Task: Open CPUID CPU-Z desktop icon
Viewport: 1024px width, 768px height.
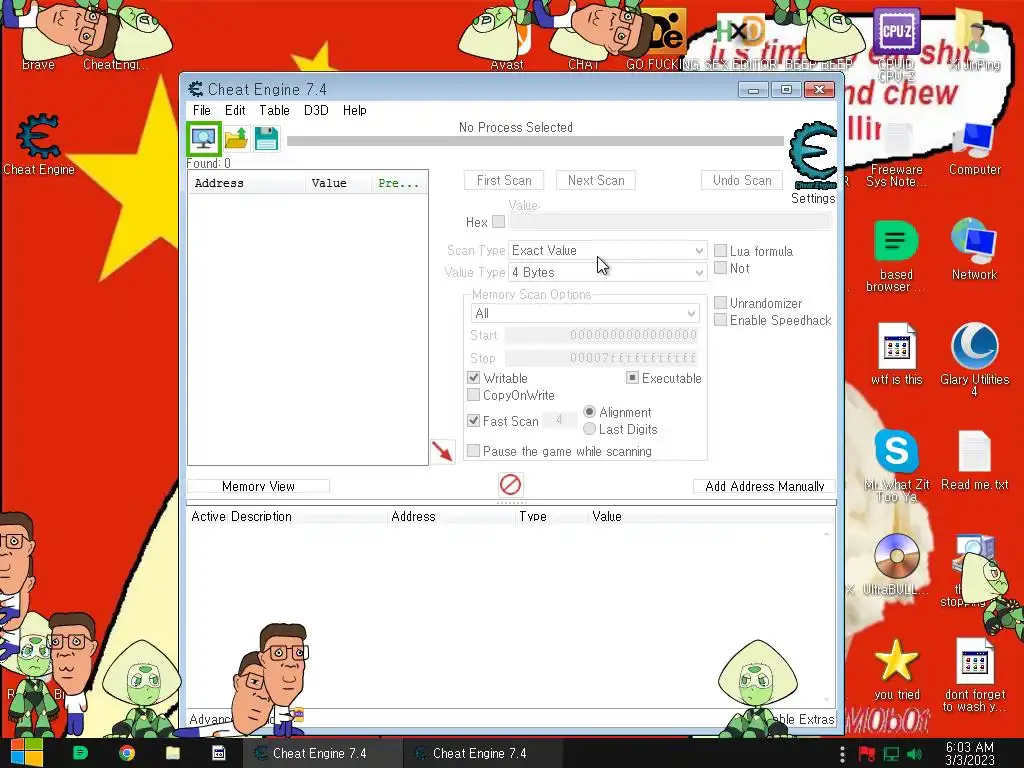Action: tap(896, 42)
